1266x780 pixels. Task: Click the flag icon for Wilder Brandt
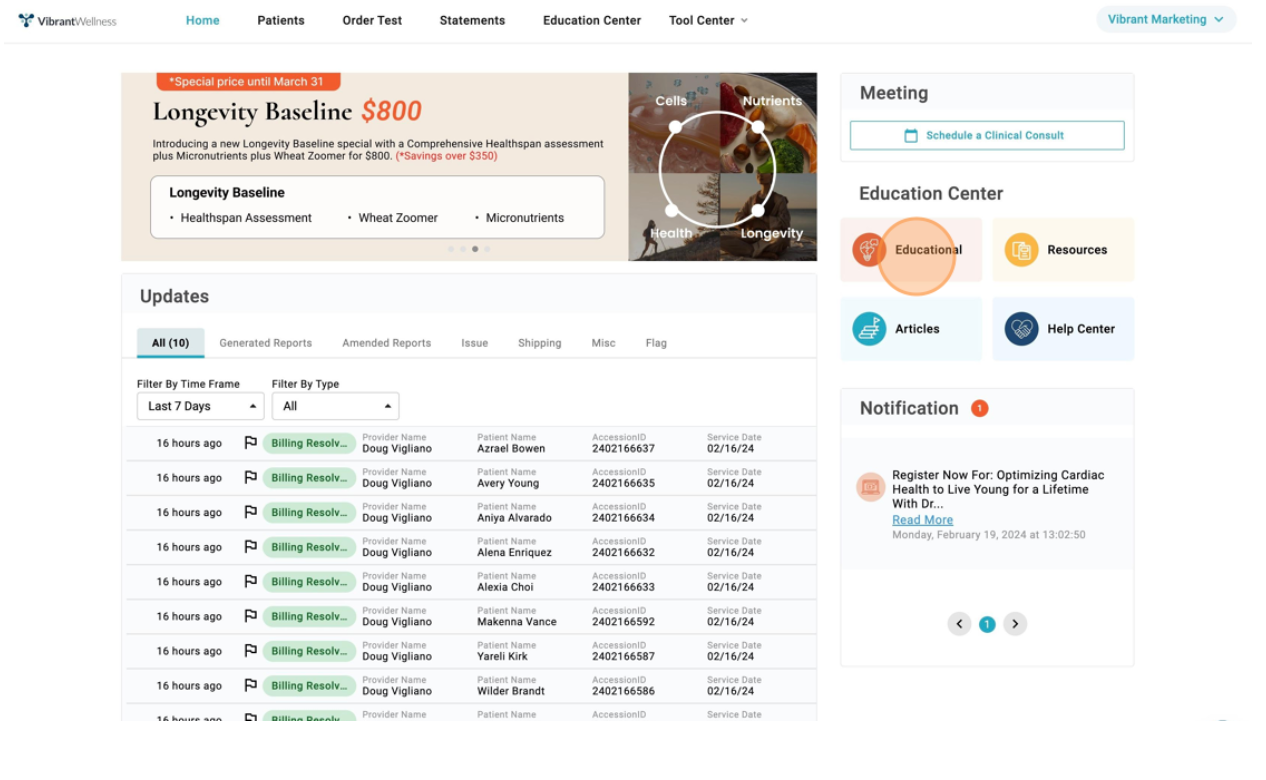251,686
